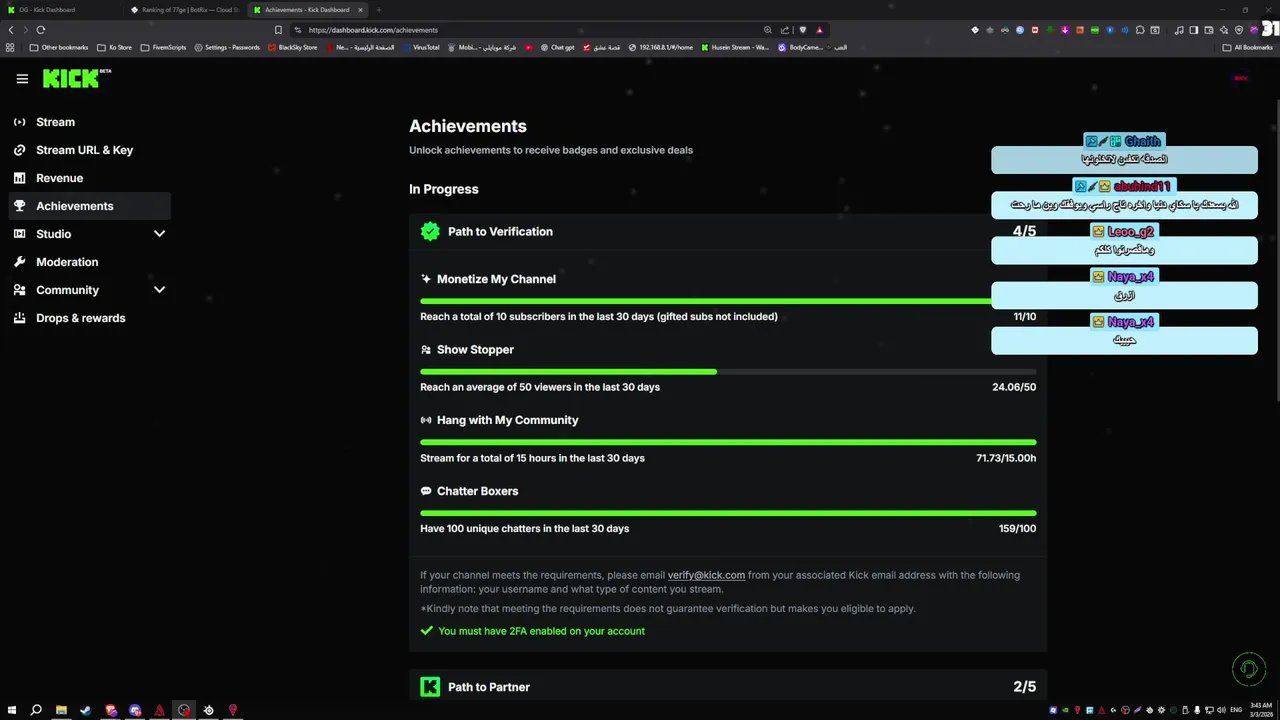Click the verify@kick.com email link
The width and height of the screenshot is (1280, 720).
click(x=706, y=575)
